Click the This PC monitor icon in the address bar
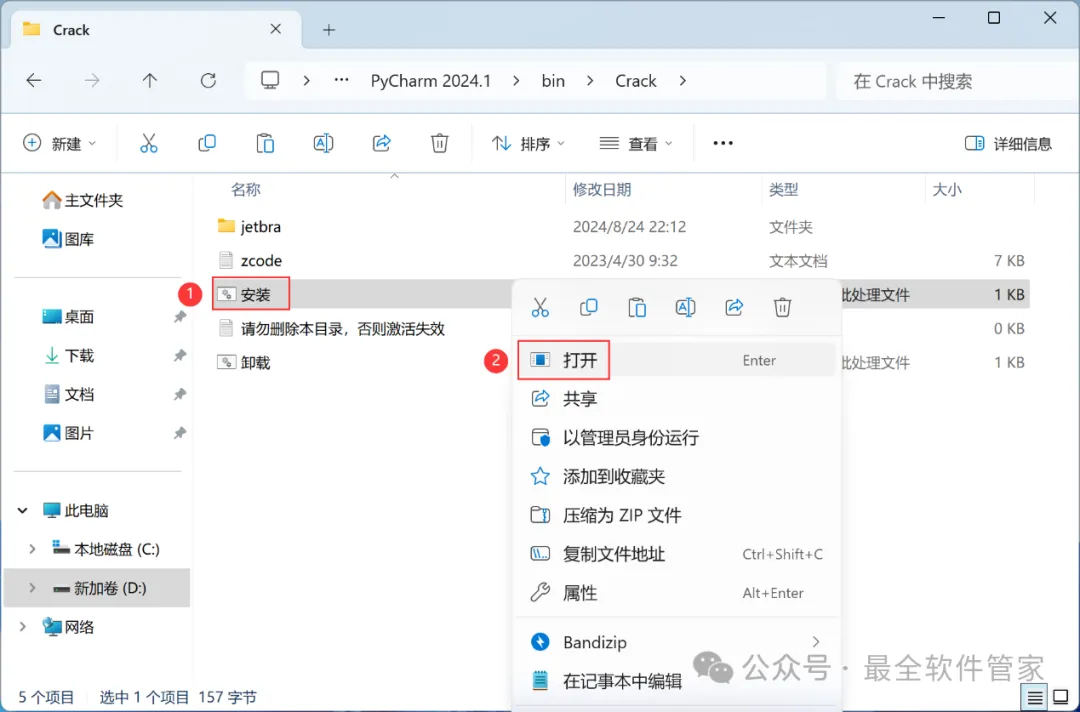Viewport: 1080px width, 712px height. [x=270, y=81]
